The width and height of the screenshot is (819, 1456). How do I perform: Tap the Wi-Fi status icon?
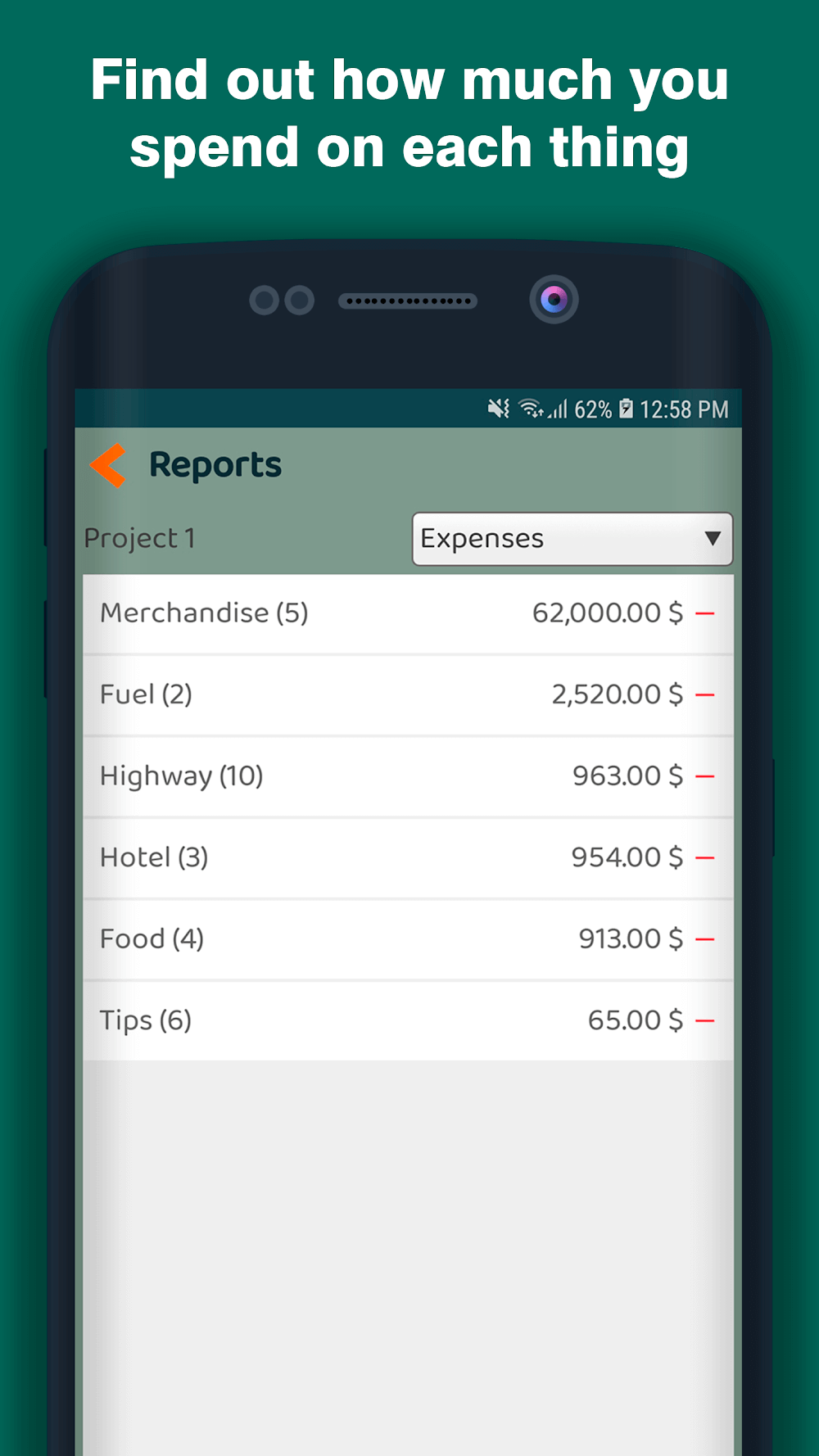(532, 409)
